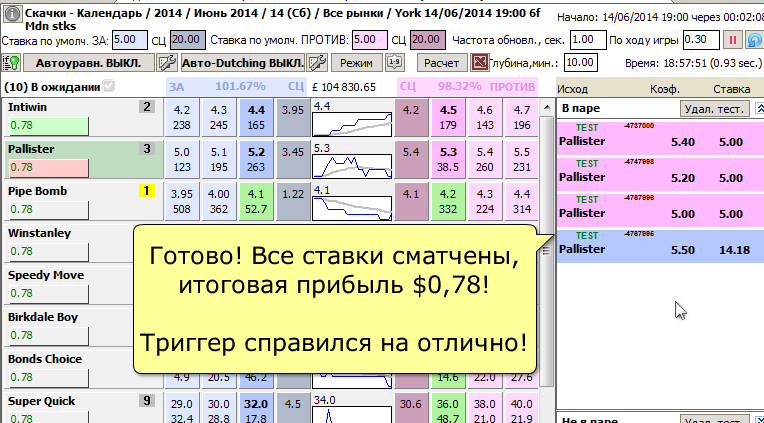Select runner Winstanley name
Viewport: 764px width, 423px height.
(x=39, y=233)
